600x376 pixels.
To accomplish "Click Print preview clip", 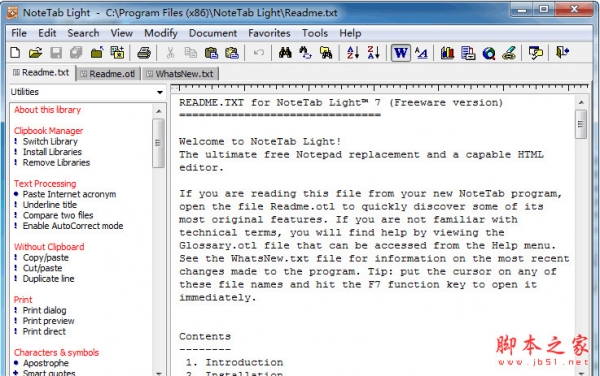I will (48, 321).
